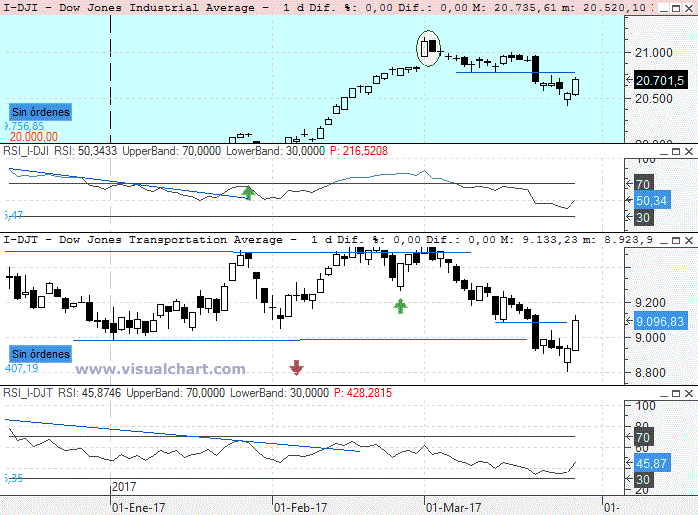Click the 'P: 216,5208' value in RSI_I-DJI header
This screenshot has height=515, width=698.
click(x=359, y=151)
